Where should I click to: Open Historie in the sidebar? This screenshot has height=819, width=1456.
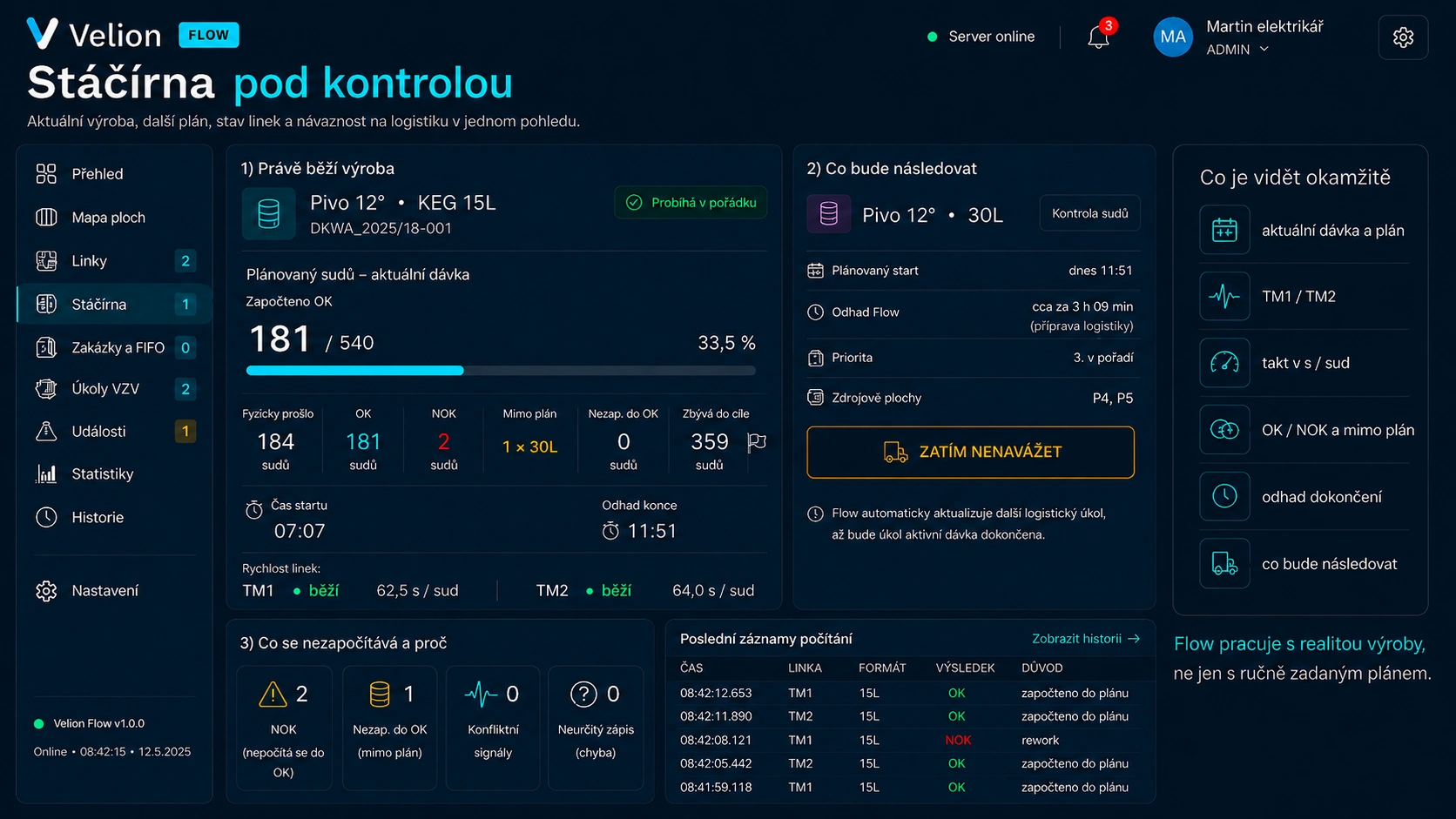(x=114, y=517)
